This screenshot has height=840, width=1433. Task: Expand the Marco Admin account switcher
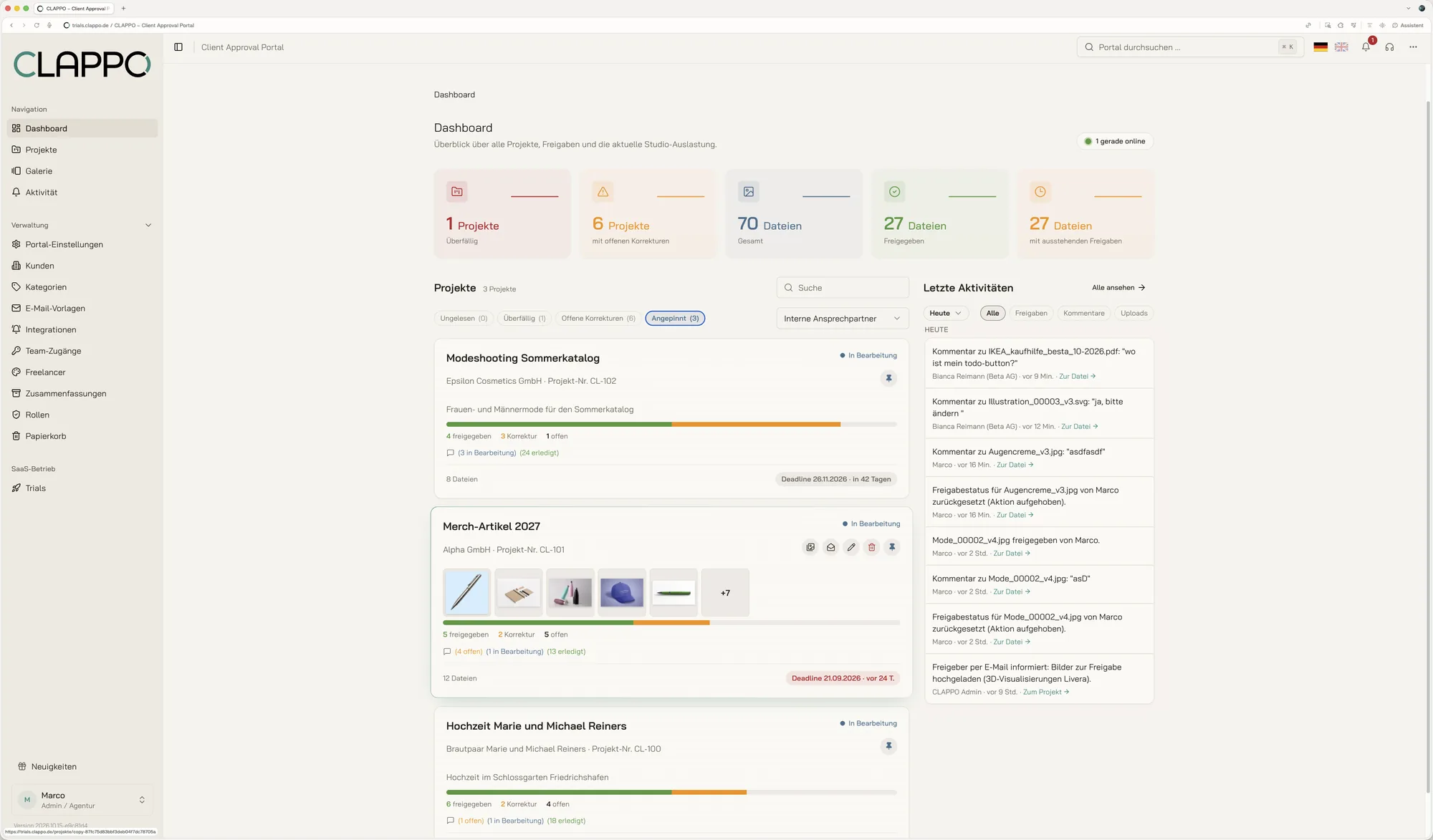click(82, 800)
